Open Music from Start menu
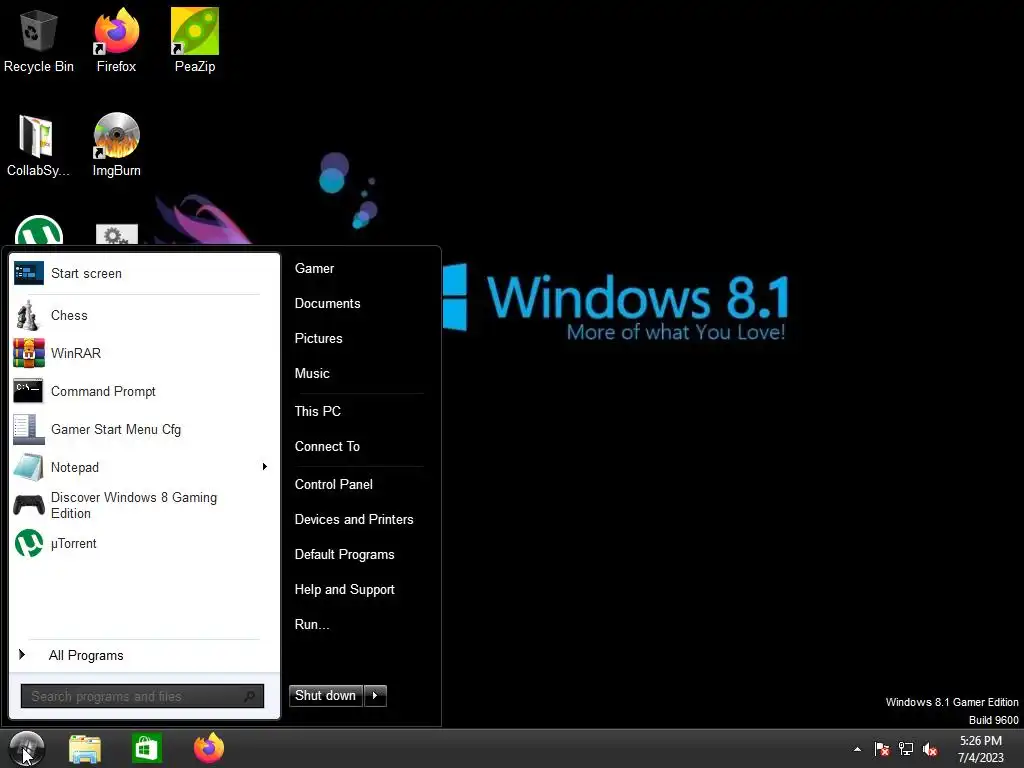This screenshot has height=768, width=1024. coord(312,374)
